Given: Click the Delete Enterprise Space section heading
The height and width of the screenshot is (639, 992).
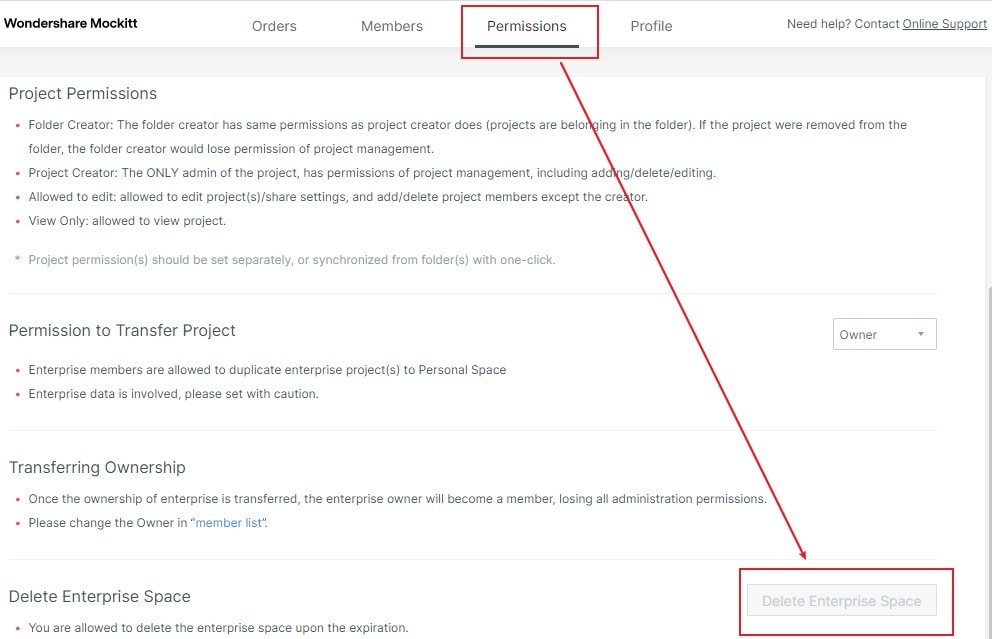Looking at the screenshot, I should pyautogui.click(x=99, y=596).
